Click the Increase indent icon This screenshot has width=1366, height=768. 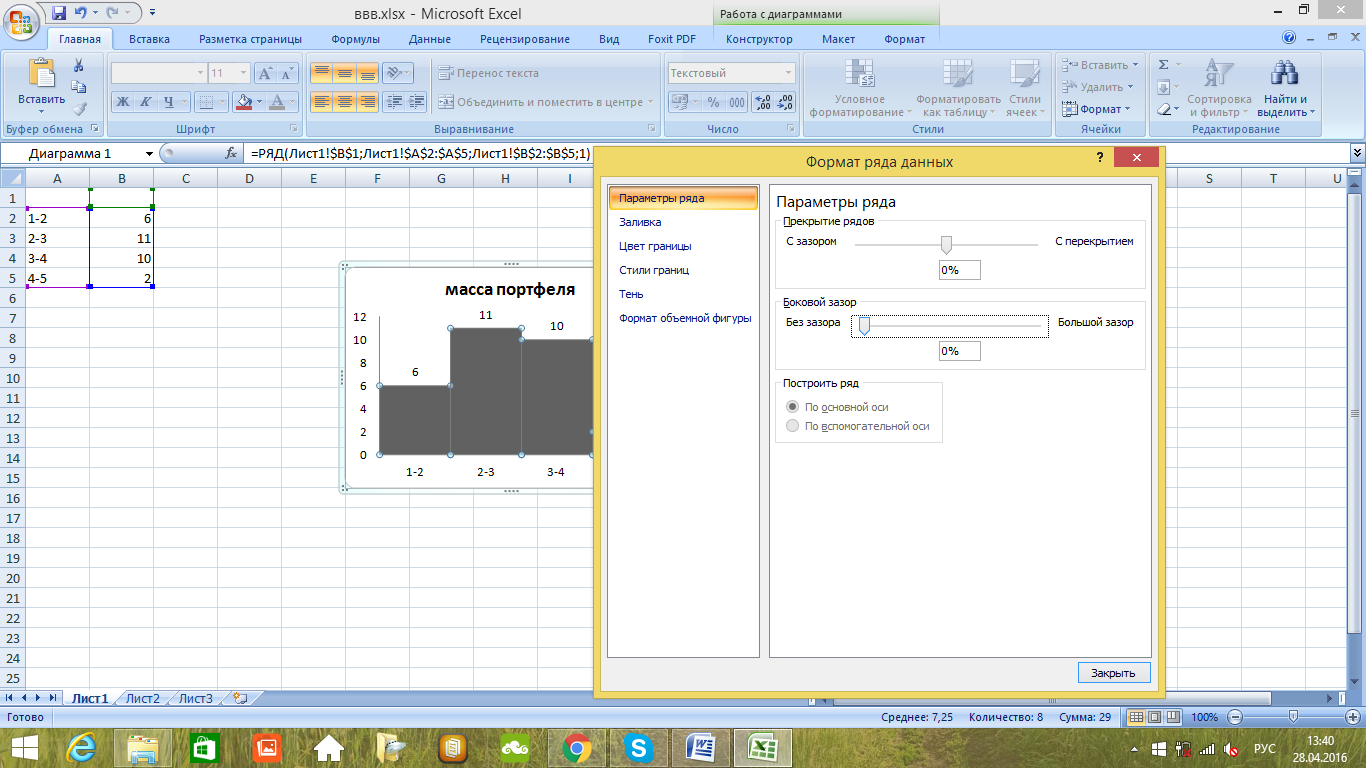(416, 102)
